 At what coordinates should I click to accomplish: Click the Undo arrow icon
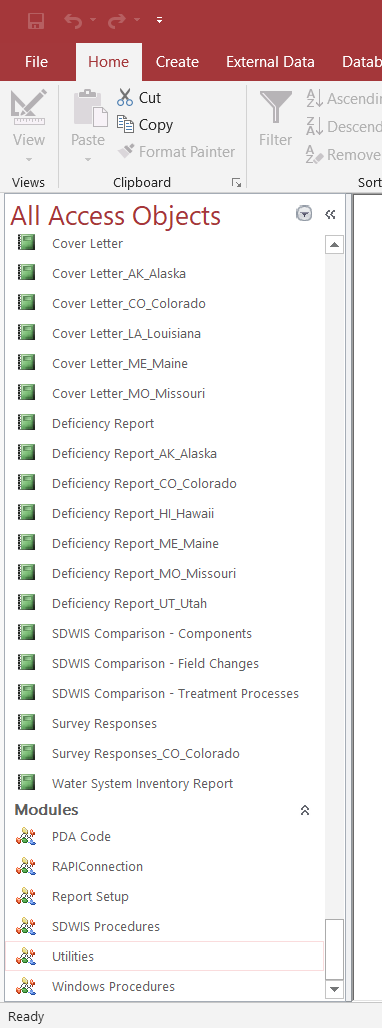coord(73,21)
